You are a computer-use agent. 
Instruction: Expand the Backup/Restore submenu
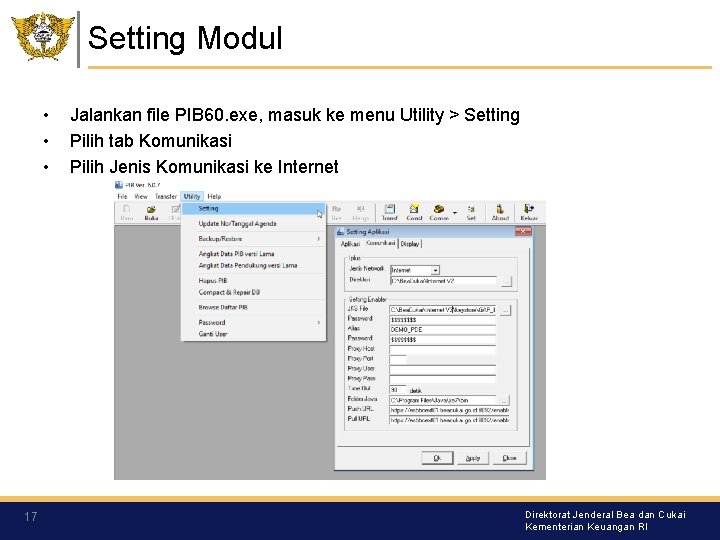point(254,239)
